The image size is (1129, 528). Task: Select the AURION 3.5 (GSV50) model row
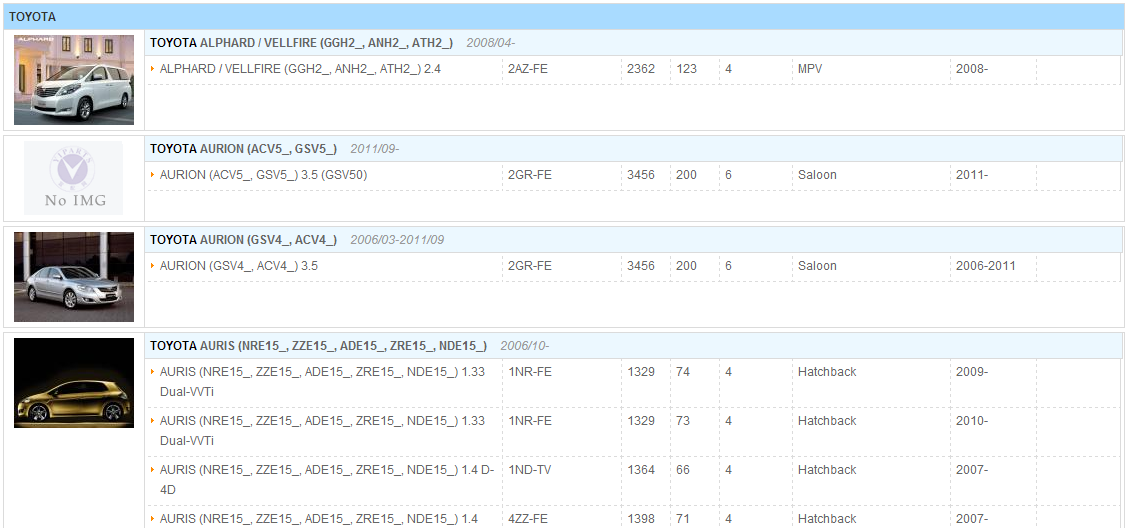[634, 175]
